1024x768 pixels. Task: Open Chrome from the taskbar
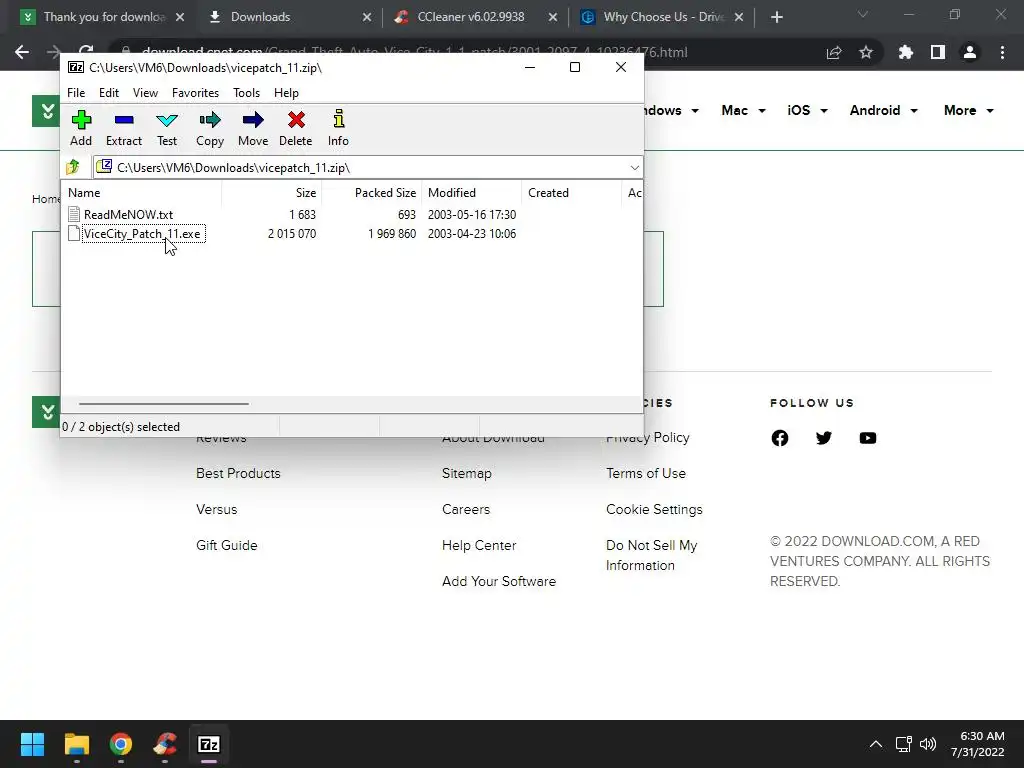pos(121,744)
